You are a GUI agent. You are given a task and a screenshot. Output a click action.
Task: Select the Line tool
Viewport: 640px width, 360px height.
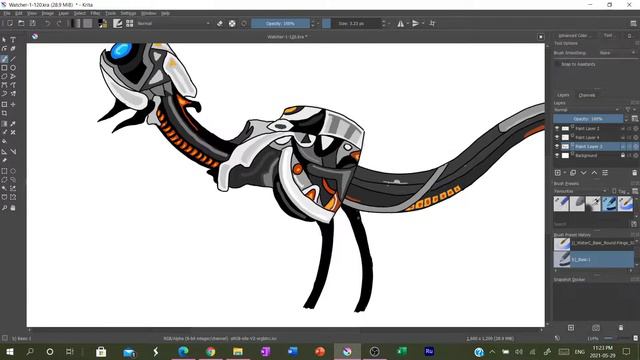13,59
